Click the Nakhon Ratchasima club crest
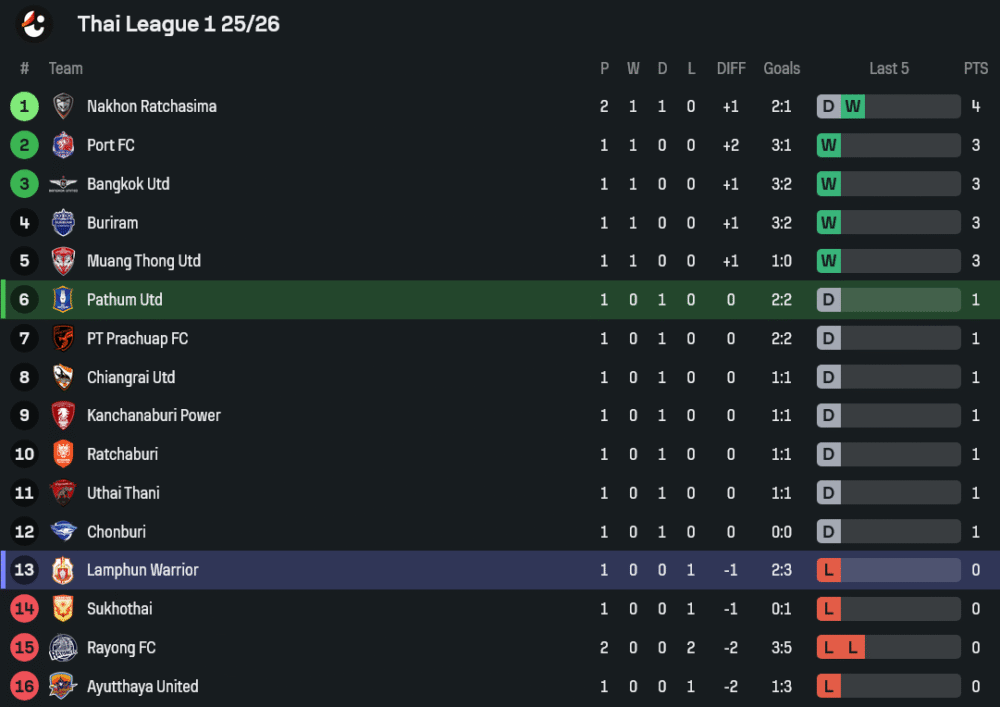 click(63, 106)
